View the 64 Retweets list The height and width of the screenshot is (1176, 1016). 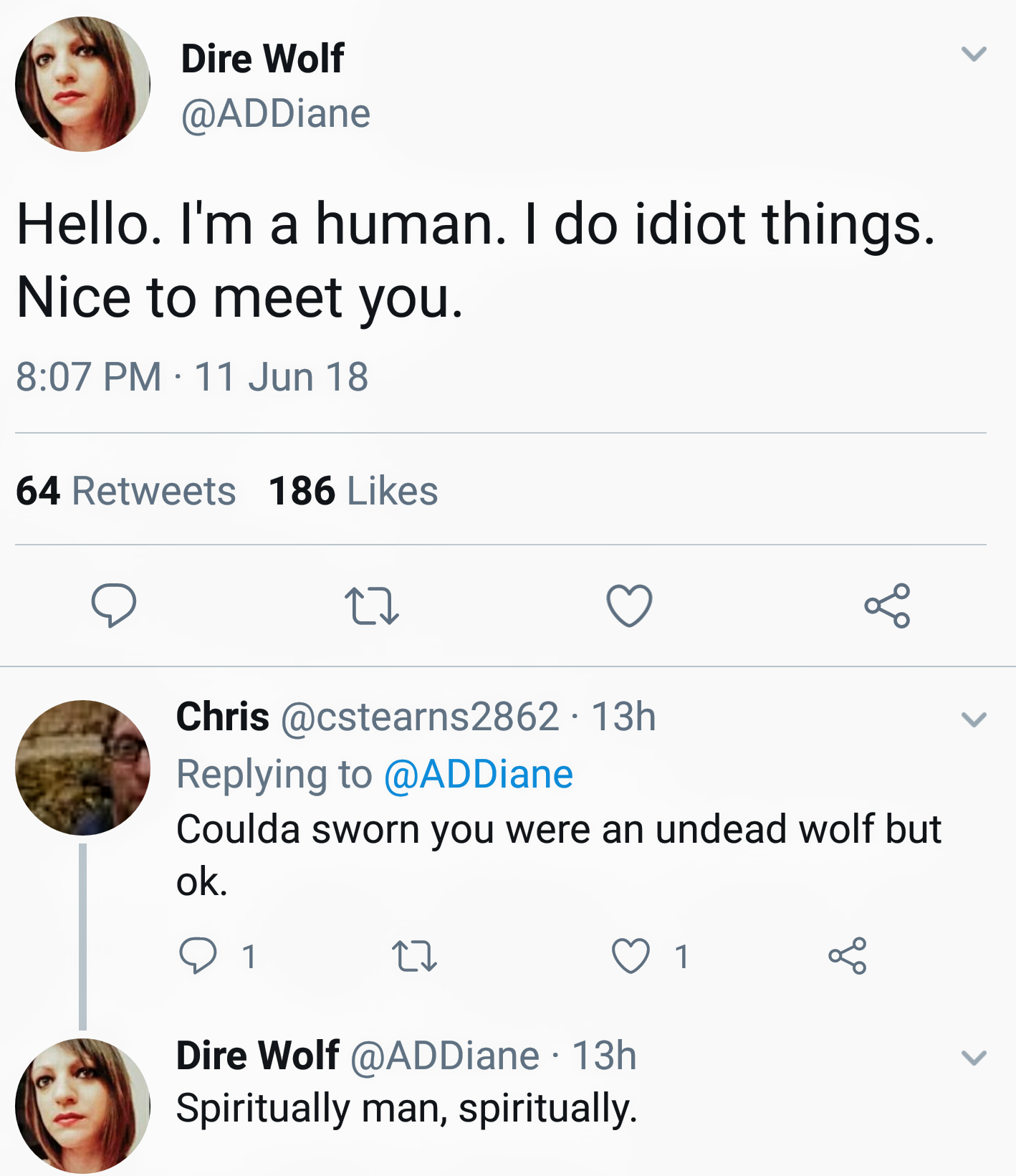[126, 491]
